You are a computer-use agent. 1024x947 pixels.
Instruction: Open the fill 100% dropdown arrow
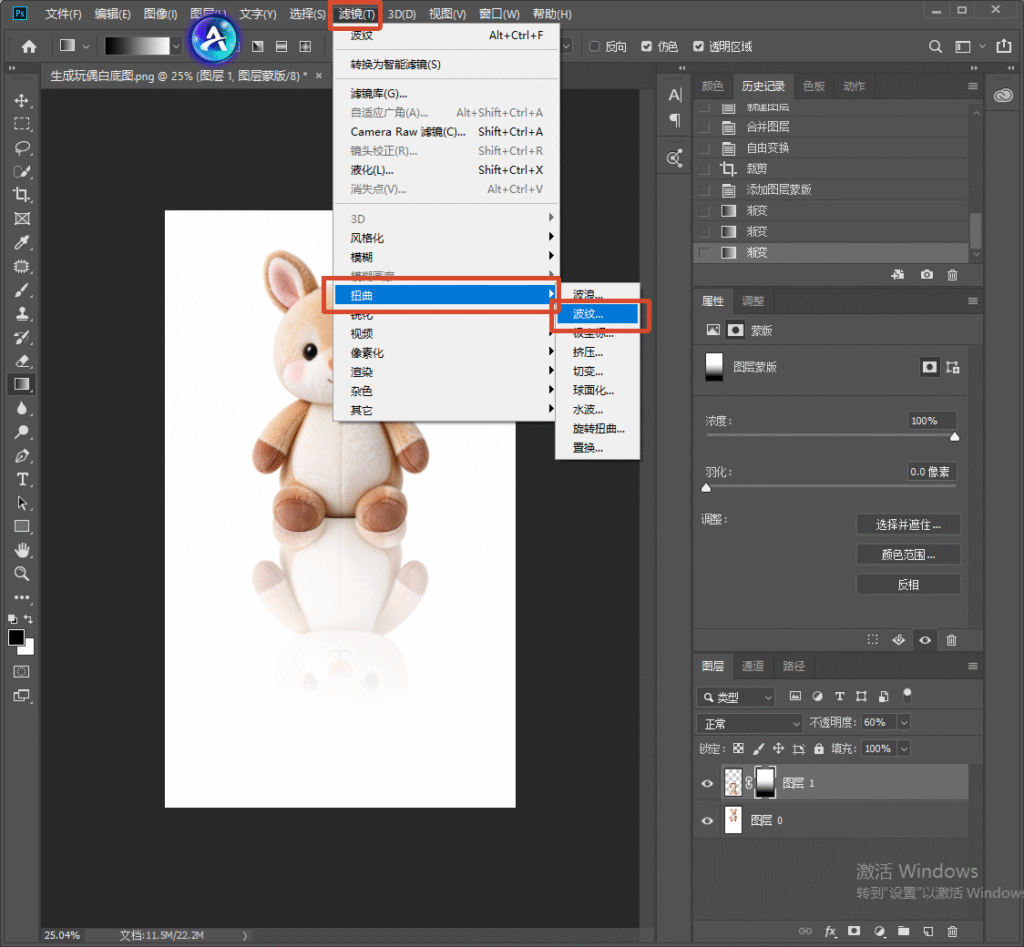point(904,748)
